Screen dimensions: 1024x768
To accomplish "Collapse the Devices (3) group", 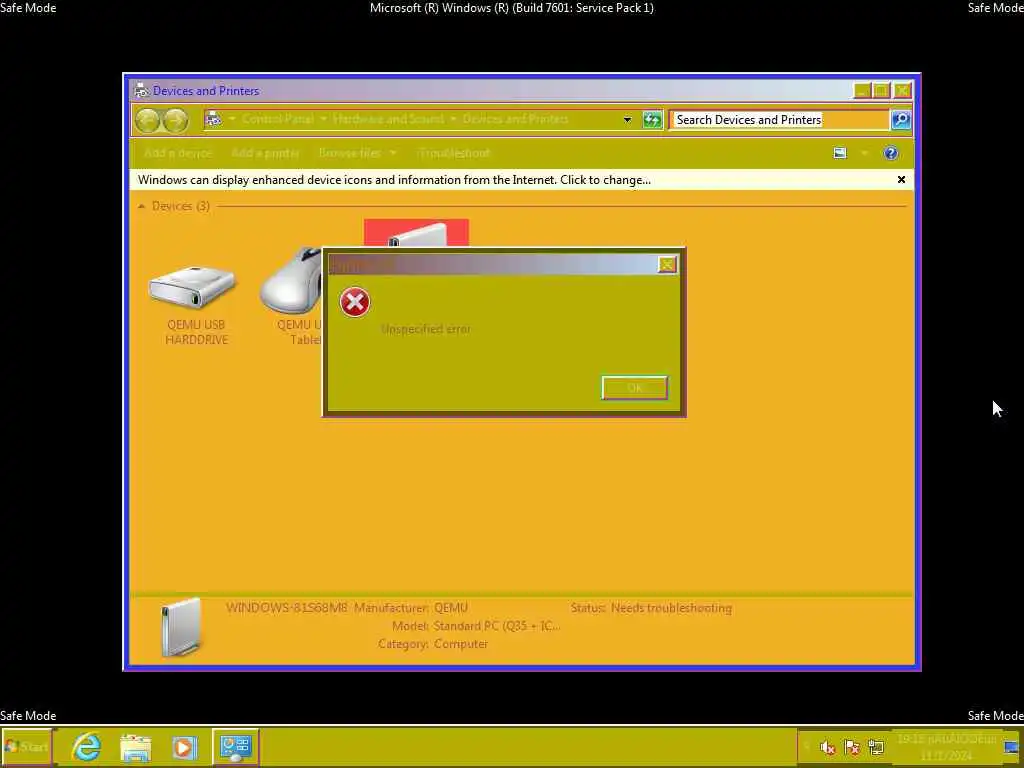I will point(142,206).
